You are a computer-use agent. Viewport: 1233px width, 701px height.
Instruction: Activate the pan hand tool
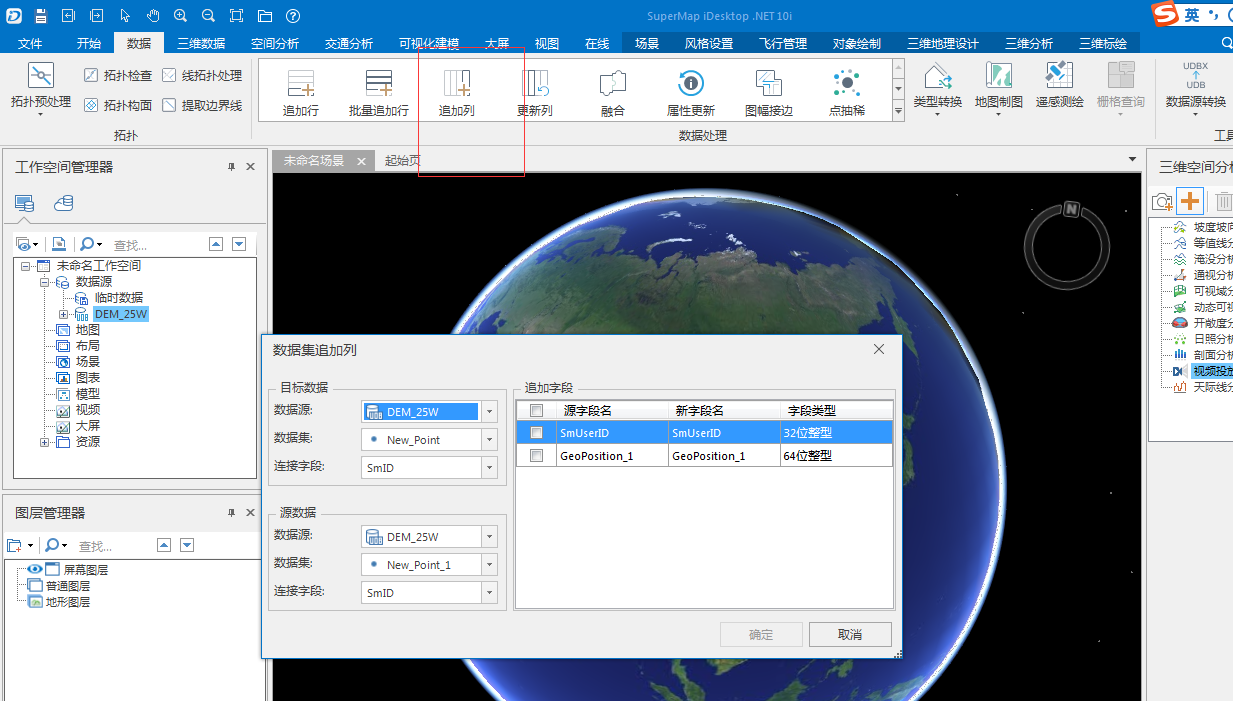tap(153, 16)
